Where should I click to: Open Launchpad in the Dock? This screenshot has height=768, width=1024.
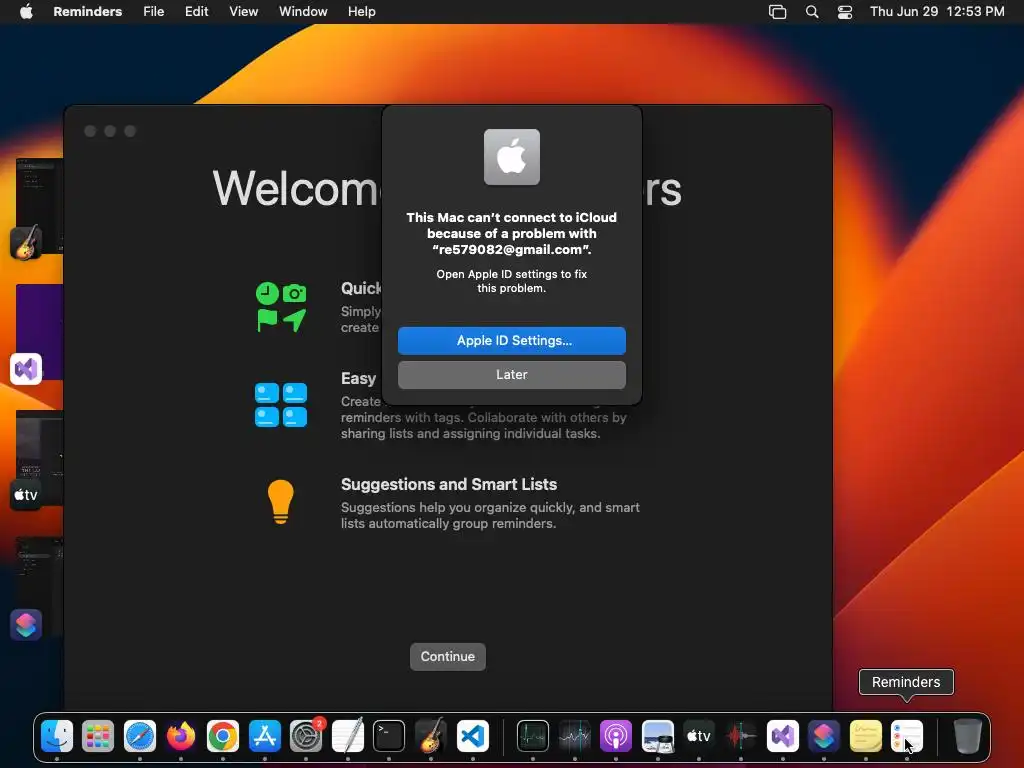click(98, 736)
